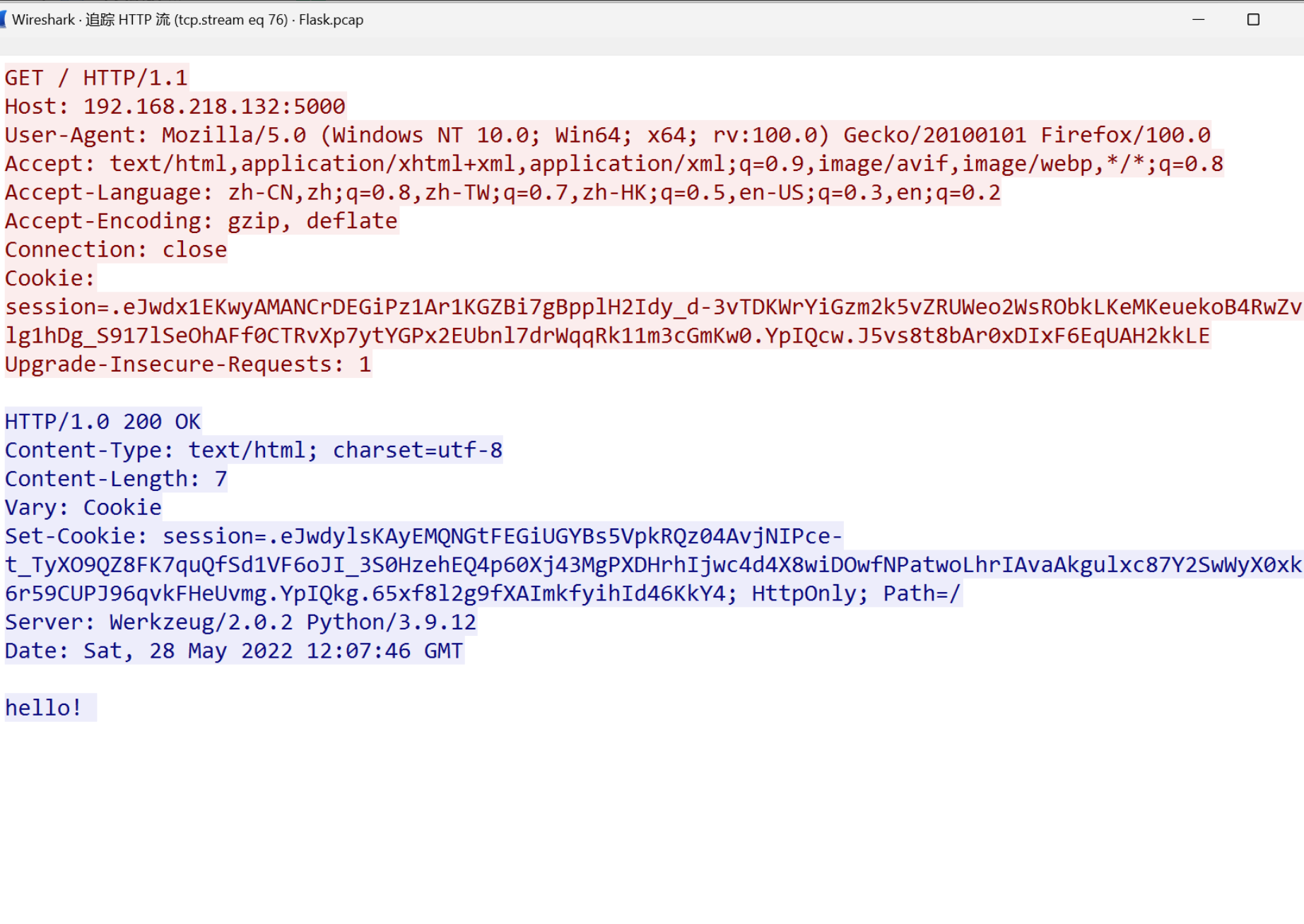Minimize the Follow HTTP Stream window
The width and height of the screenshot is (1304, 924).
[x=1198, y=20]
